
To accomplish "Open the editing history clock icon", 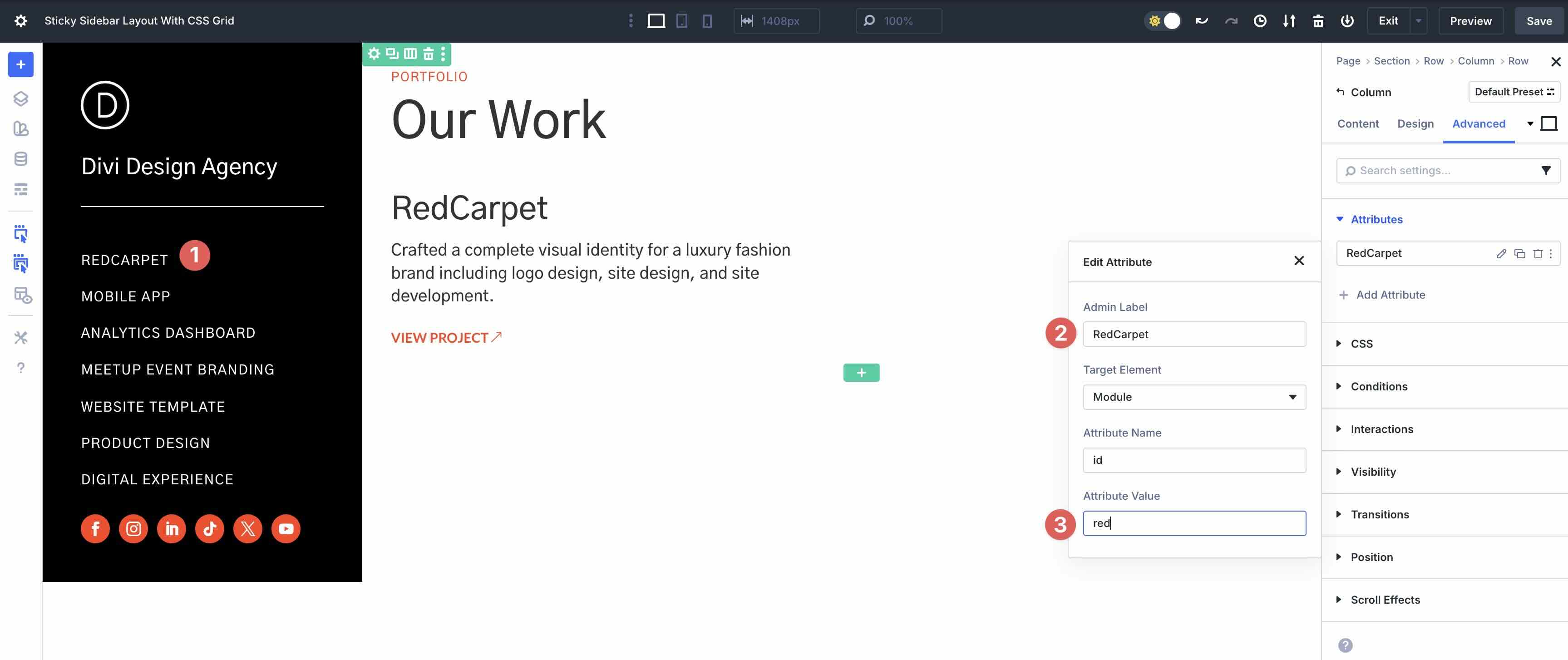I will 1260,20.
